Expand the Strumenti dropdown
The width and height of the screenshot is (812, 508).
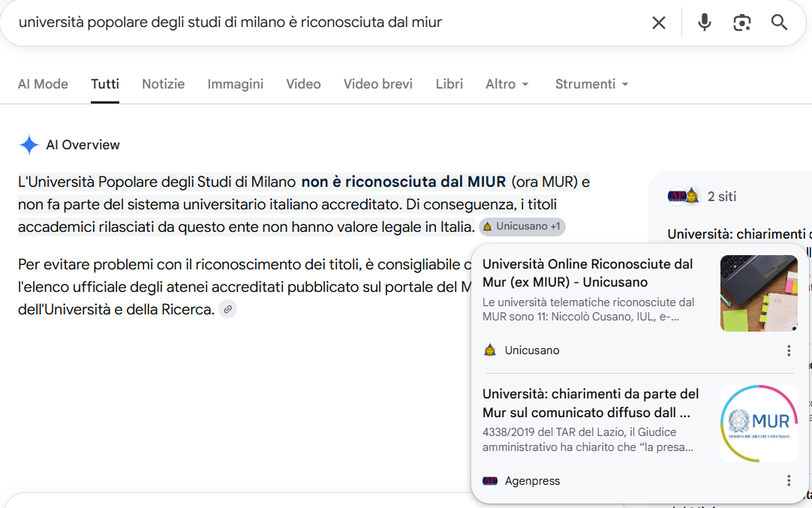pos(591,84)
